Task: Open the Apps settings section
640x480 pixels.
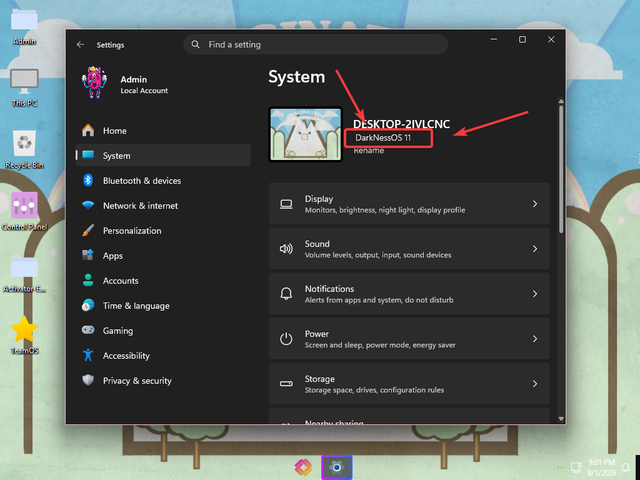Action: click(x=163, y=256)
